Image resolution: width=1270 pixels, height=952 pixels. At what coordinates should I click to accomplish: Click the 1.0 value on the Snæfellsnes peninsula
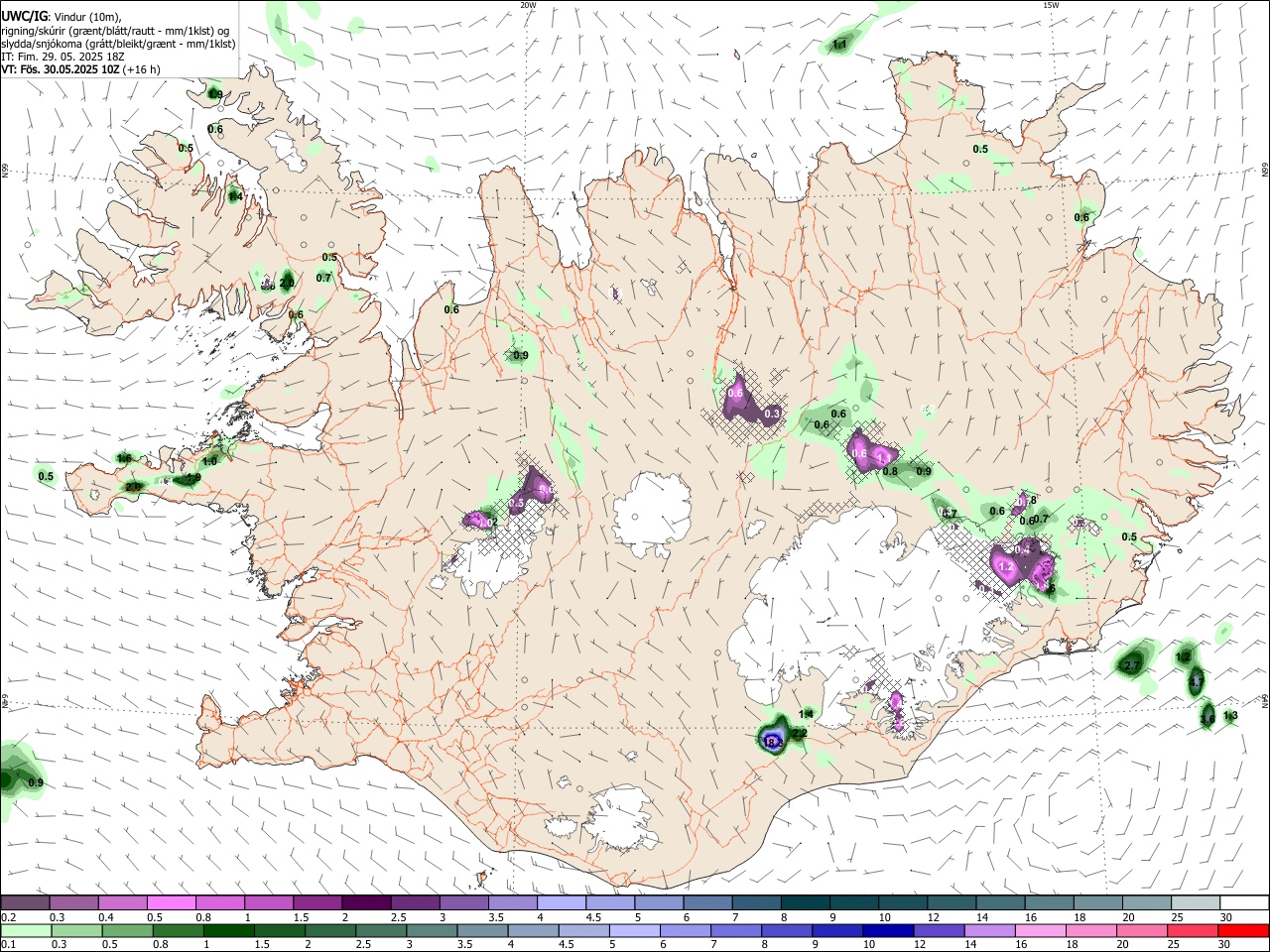[x=209, y=462]
